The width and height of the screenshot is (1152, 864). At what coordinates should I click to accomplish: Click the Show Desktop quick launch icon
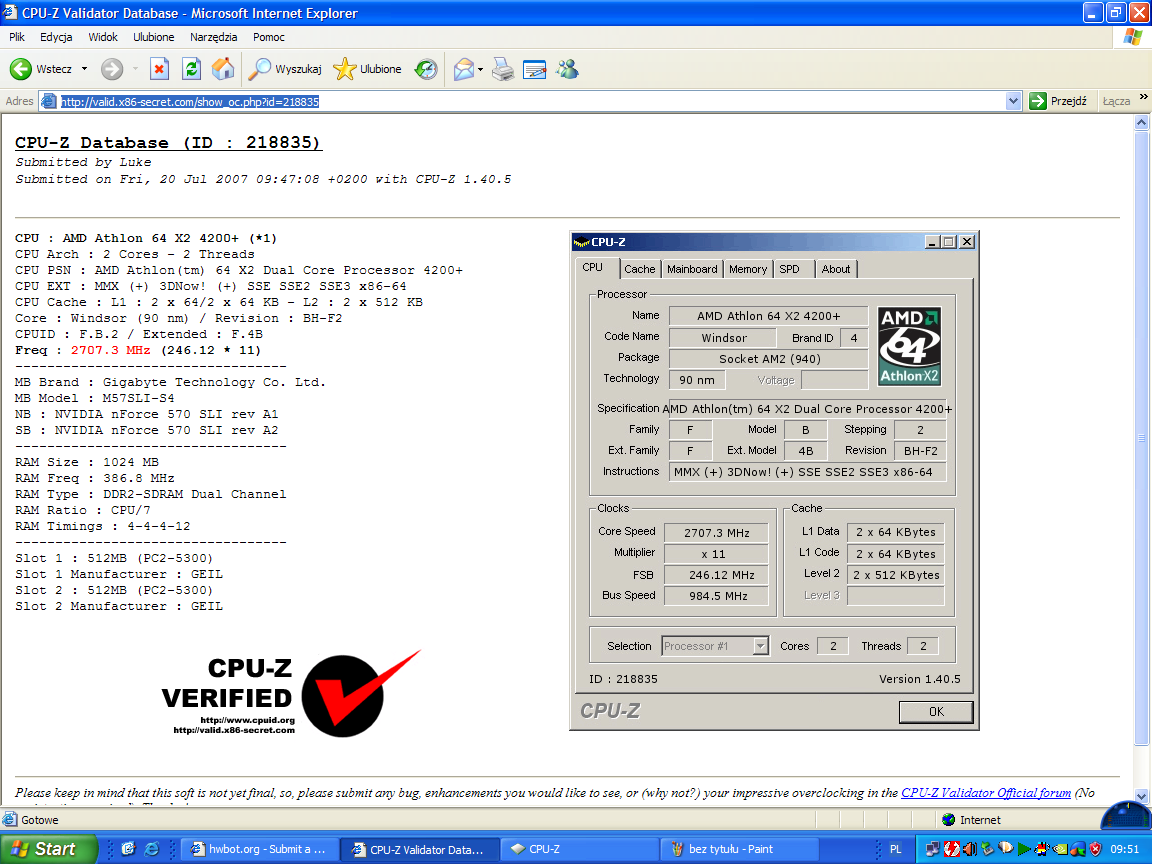tap(129, 849)
